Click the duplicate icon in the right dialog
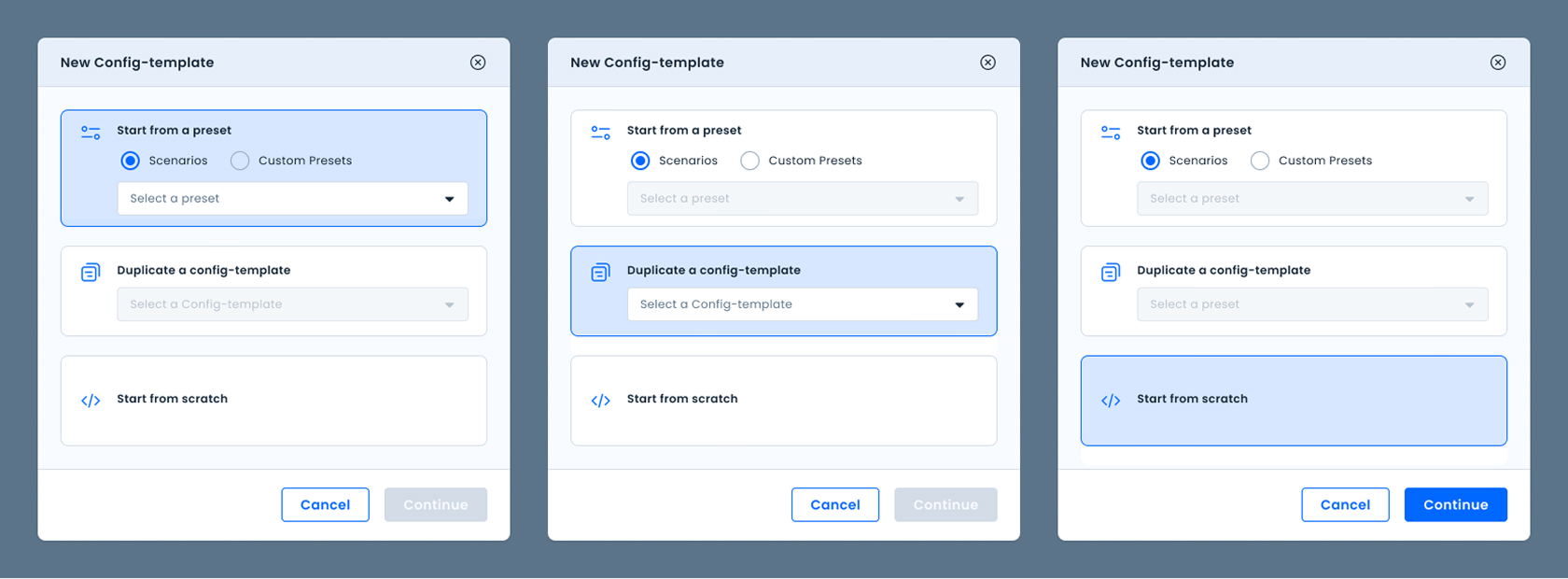The image size is (1568, 579). [1111, 272]
